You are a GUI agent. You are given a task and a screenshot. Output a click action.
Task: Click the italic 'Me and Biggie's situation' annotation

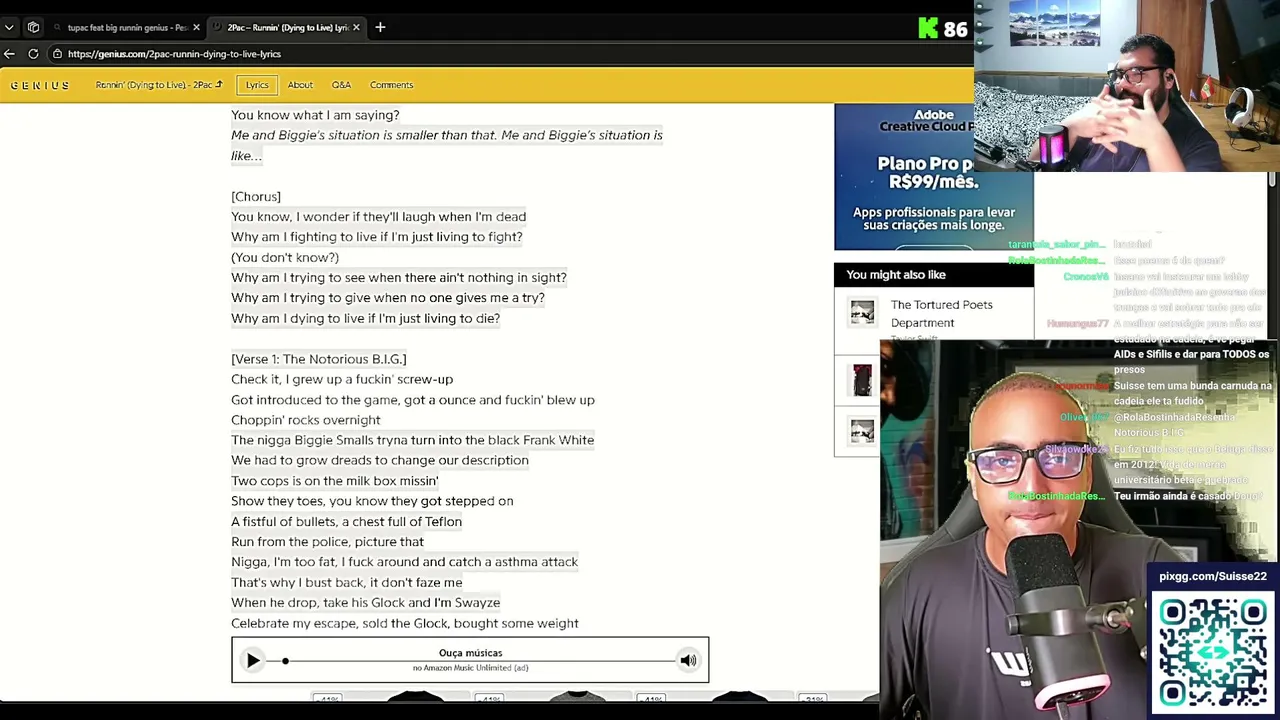click(447, 145)
